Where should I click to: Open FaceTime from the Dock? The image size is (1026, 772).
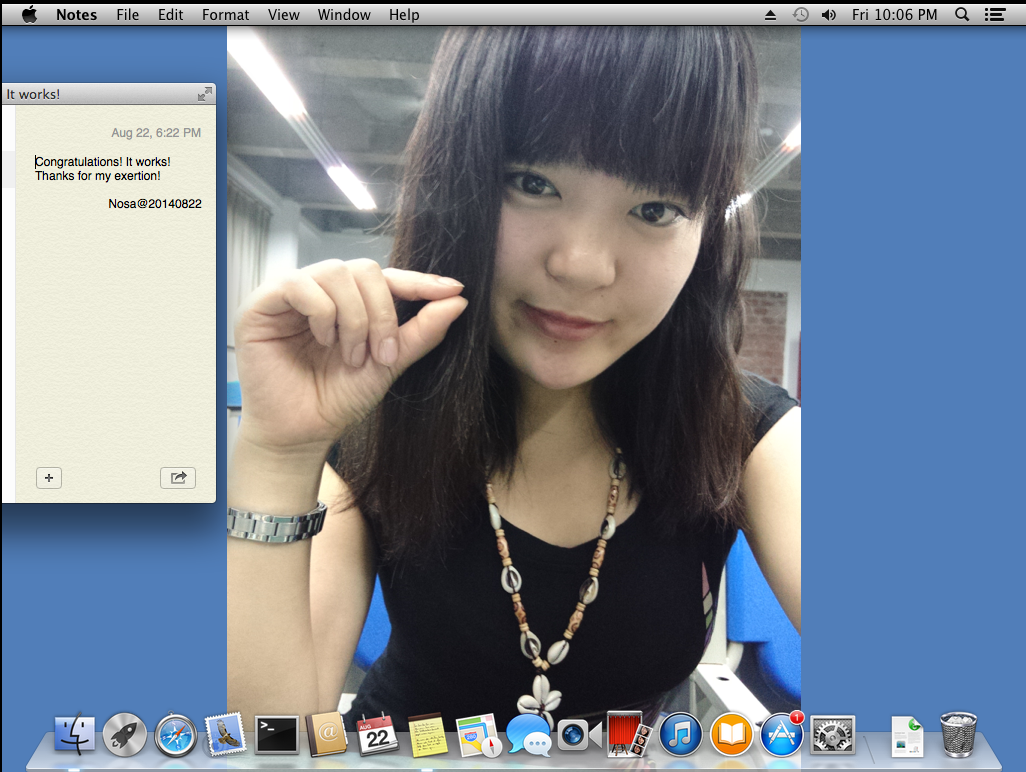pyautogui.click(x=578, y=734)
